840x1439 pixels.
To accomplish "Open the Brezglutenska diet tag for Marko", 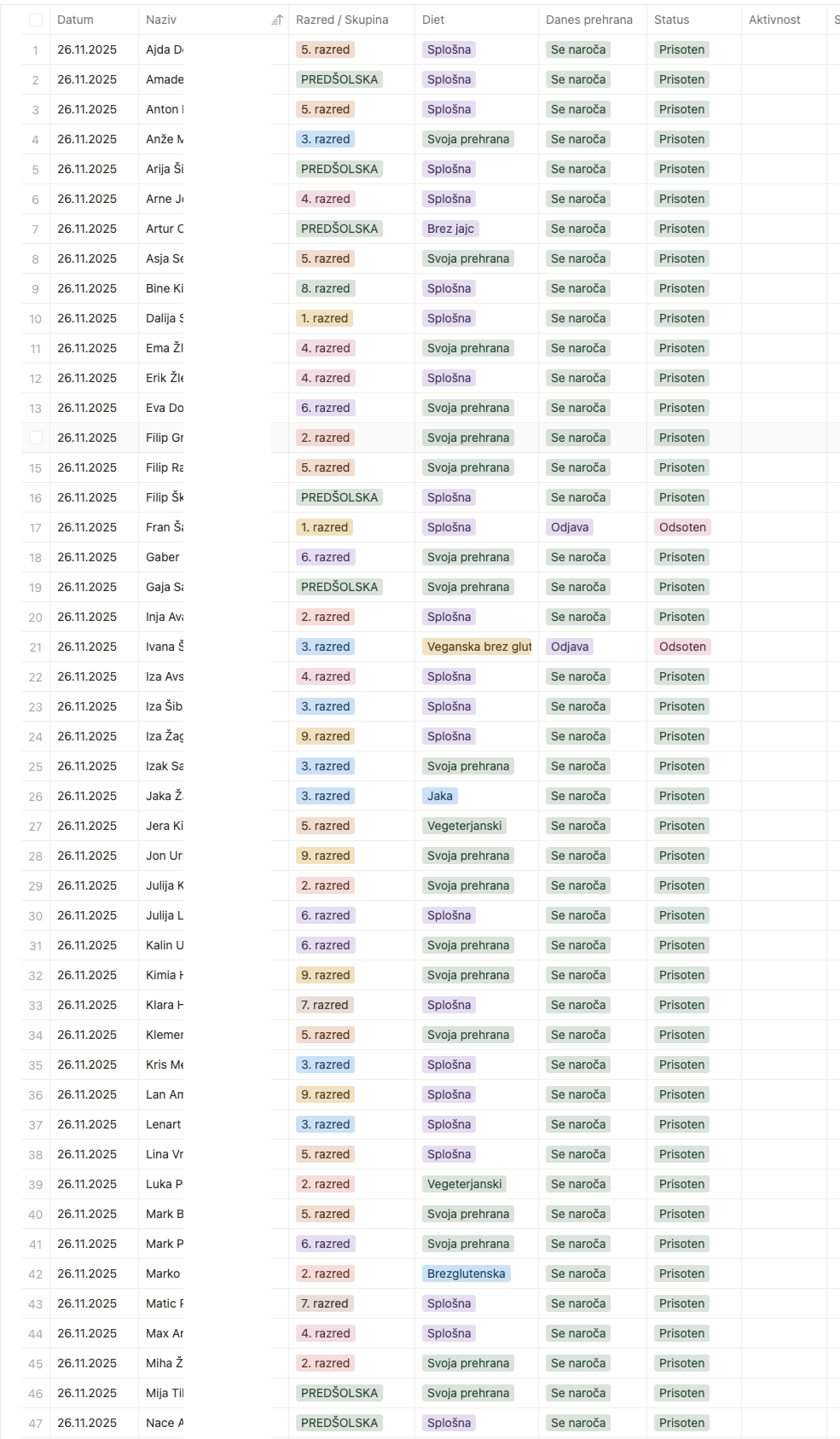I will [x=466, y=1274].
